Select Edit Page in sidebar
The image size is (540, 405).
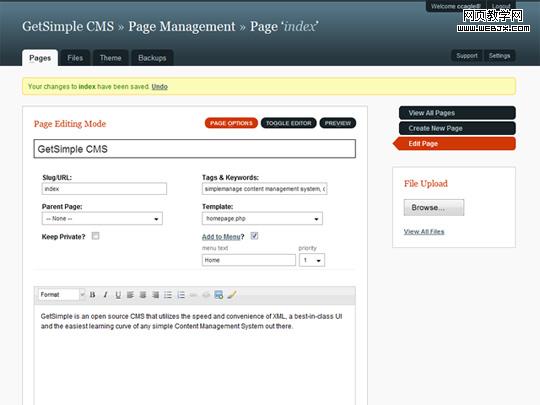coord(455,144)
